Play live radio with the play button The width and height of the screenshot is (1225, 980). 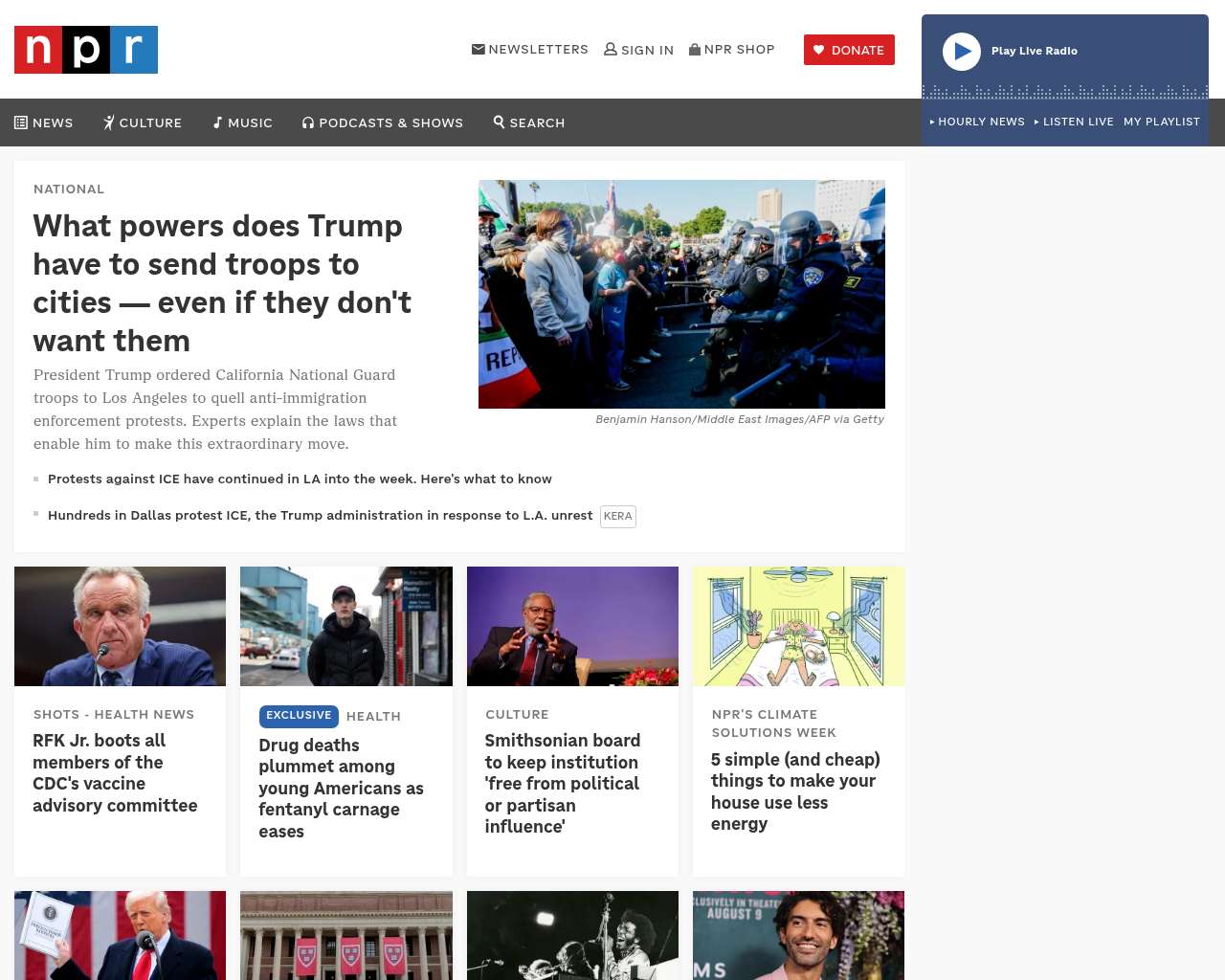pos(962,52)
